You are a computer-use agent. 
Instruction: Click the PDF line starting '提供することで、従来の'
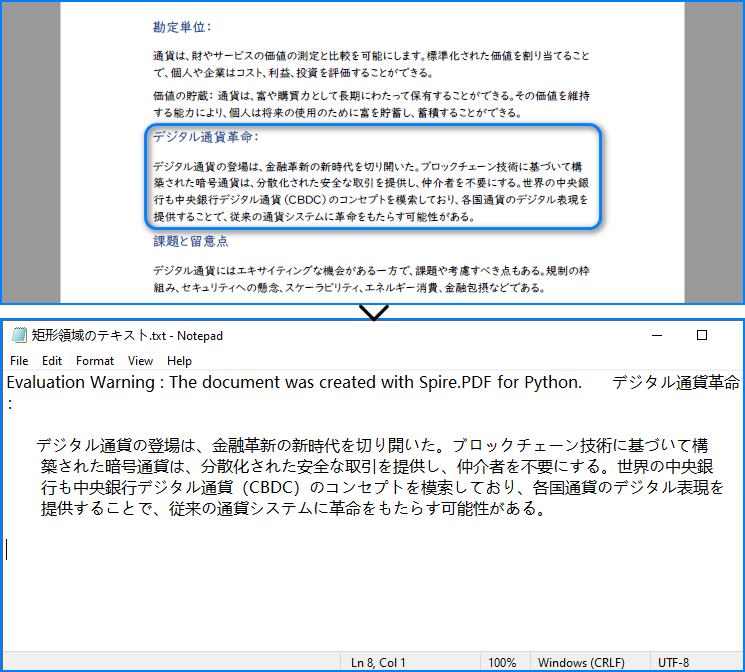coord(314,217)
